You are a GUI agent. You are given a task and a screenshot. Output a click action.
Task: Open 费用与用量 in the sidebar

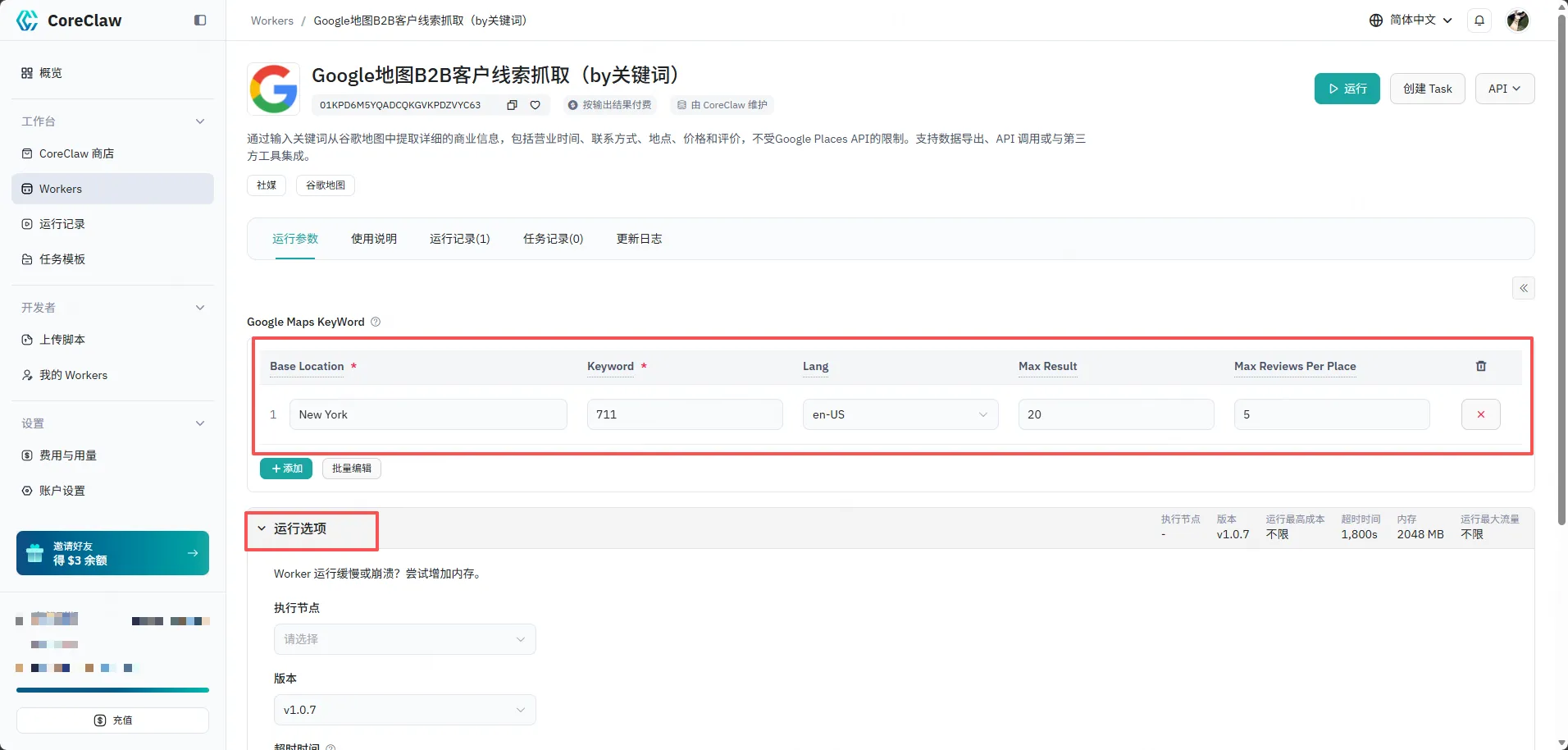coord(113,455)
